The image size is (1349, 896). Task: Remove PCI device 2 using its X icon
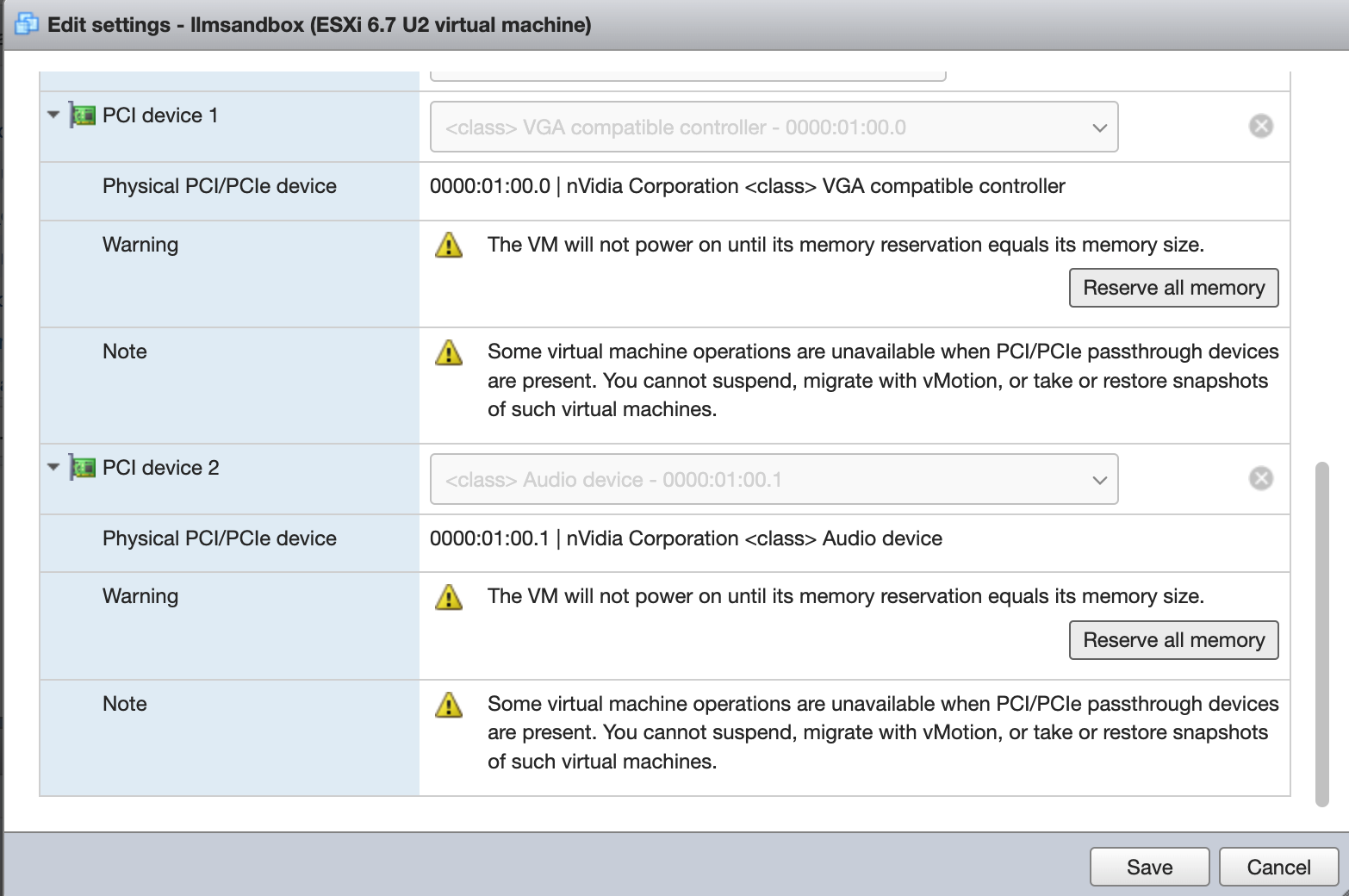(1261, 478)
